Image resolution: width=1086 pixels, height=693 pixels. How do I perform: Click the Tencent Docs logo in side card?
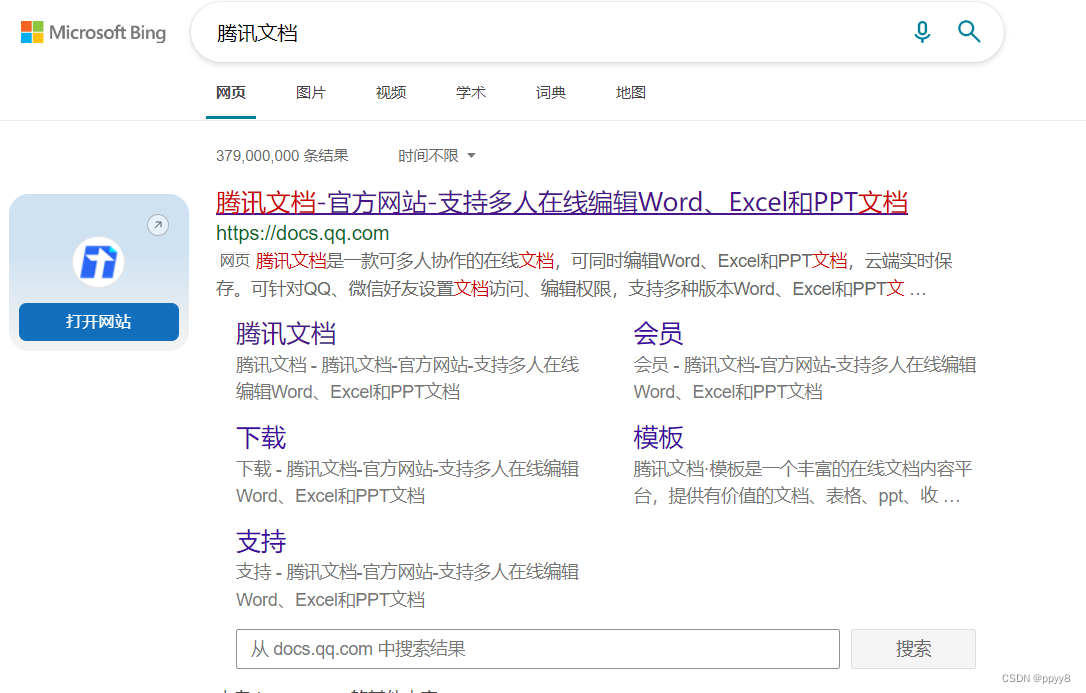click(x=98, y=262)
